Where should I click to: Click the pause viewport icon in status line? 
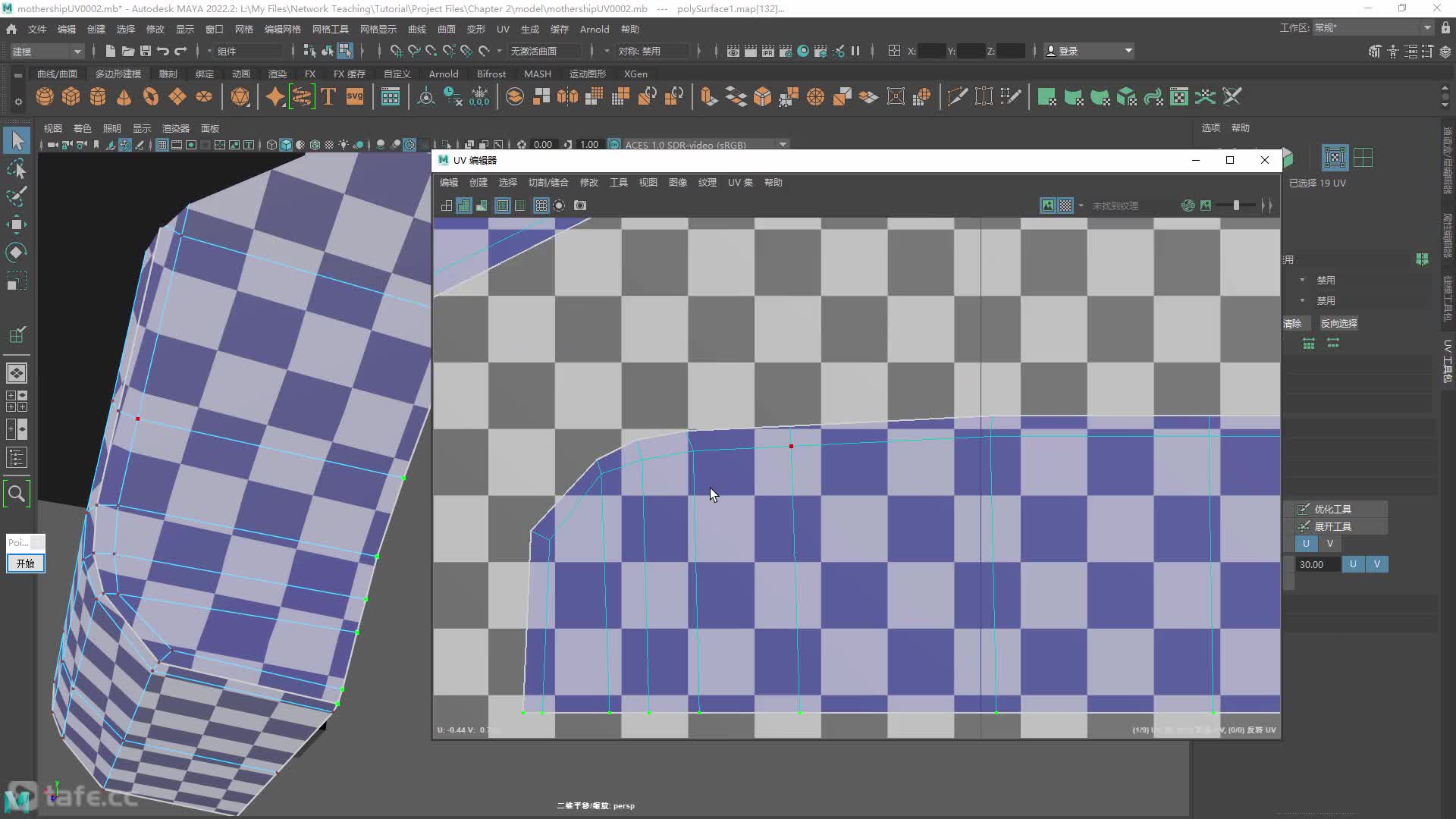[x=855, y=51]
